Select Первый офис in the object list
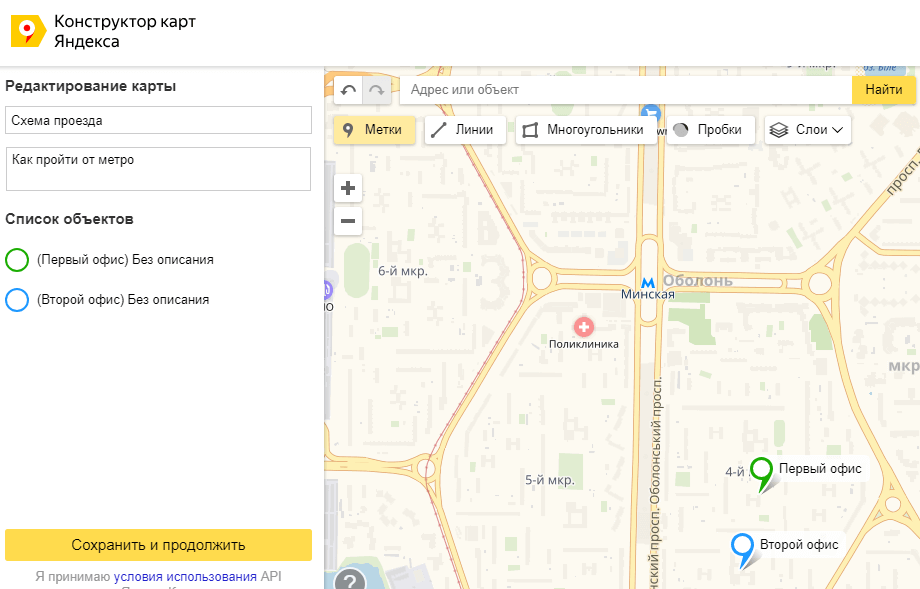Viewport: 920px width, 589px height. coord(124,260)
